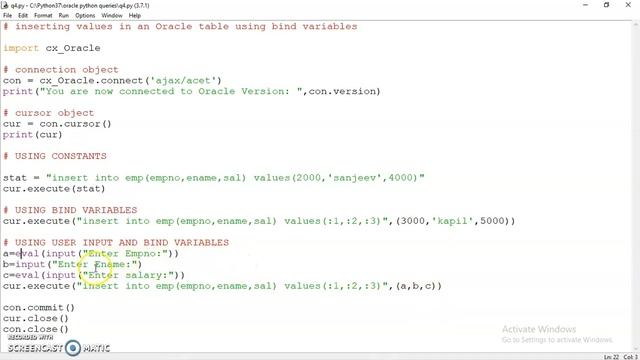This screenshot has width=640, height=360.
Task: Click the '# USING BIND VARIABLES' comment
Action: coord(70,210)
